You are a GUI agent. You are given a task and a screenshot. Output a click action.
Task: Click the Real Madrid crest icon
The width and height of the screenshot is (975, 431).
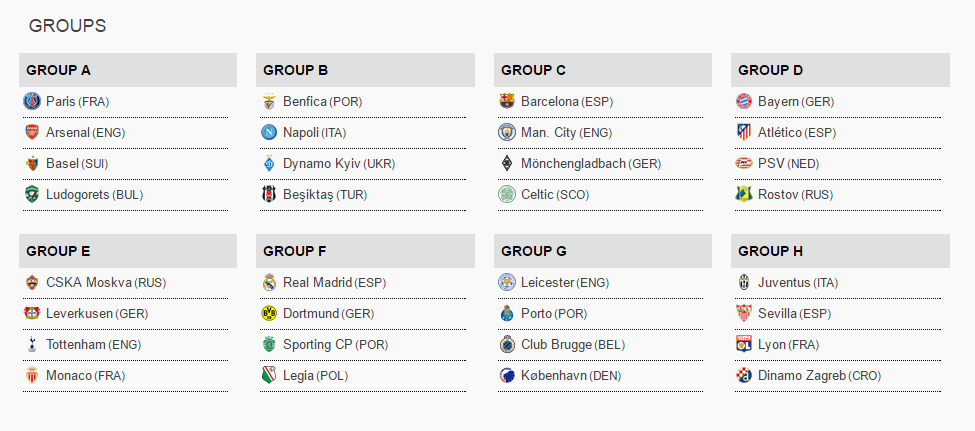coord(269,282)
